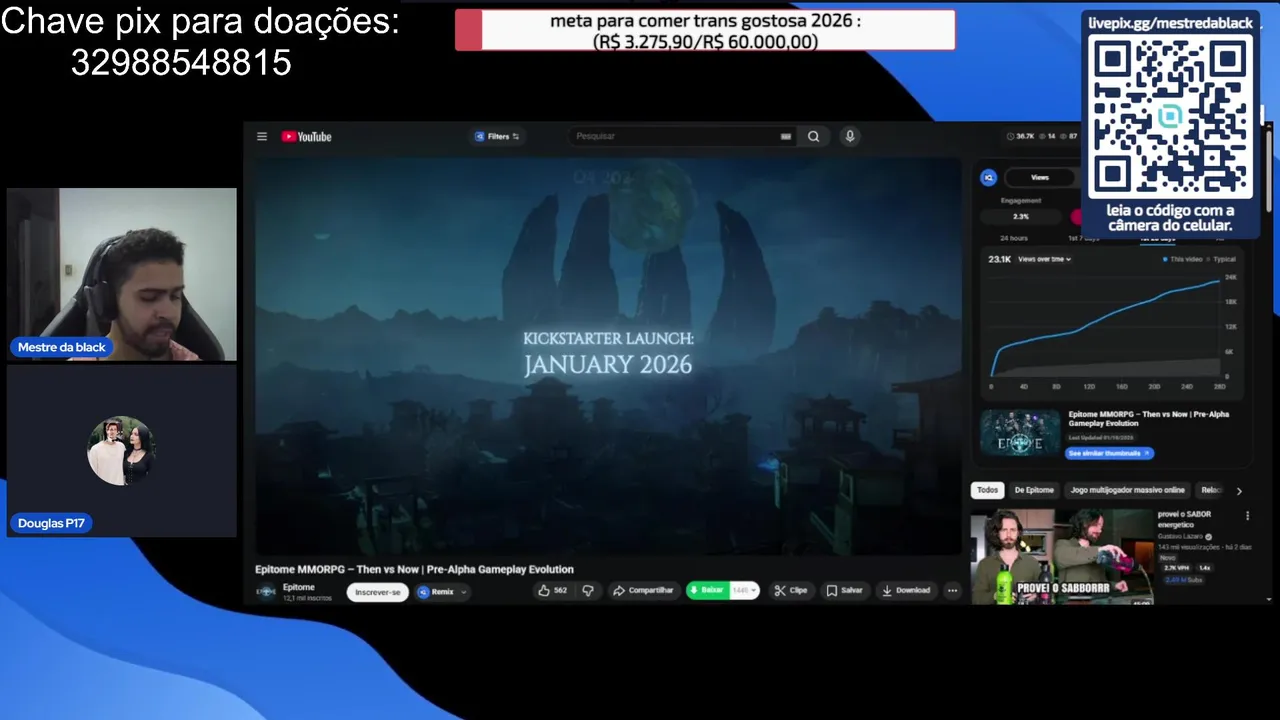Open the Filters button beside the search bar
The width and height of the screenshot is (1280, 720).
pos(497,136)
